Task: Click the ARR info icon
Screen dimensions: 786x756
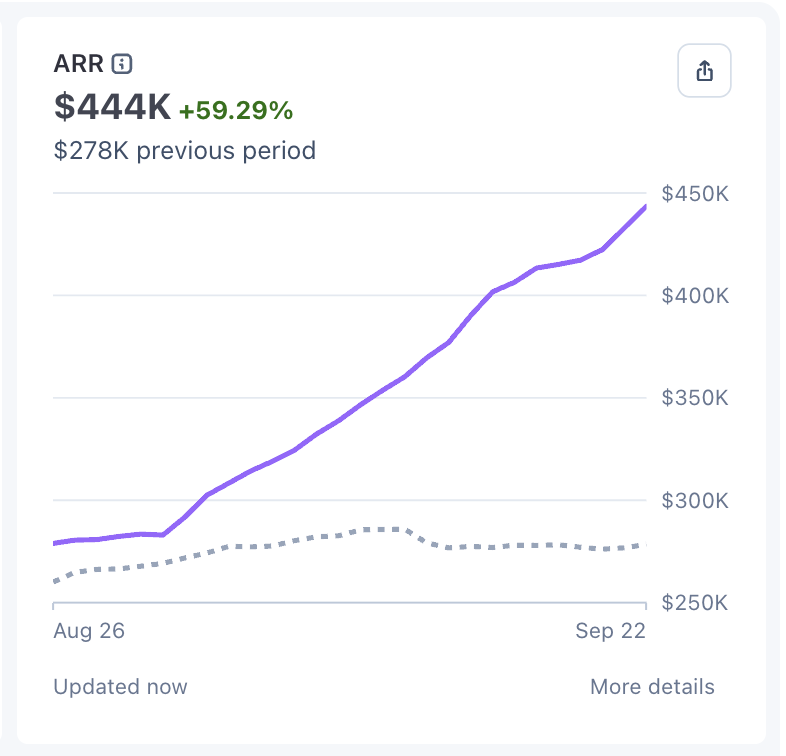Action: coord(122,64)
